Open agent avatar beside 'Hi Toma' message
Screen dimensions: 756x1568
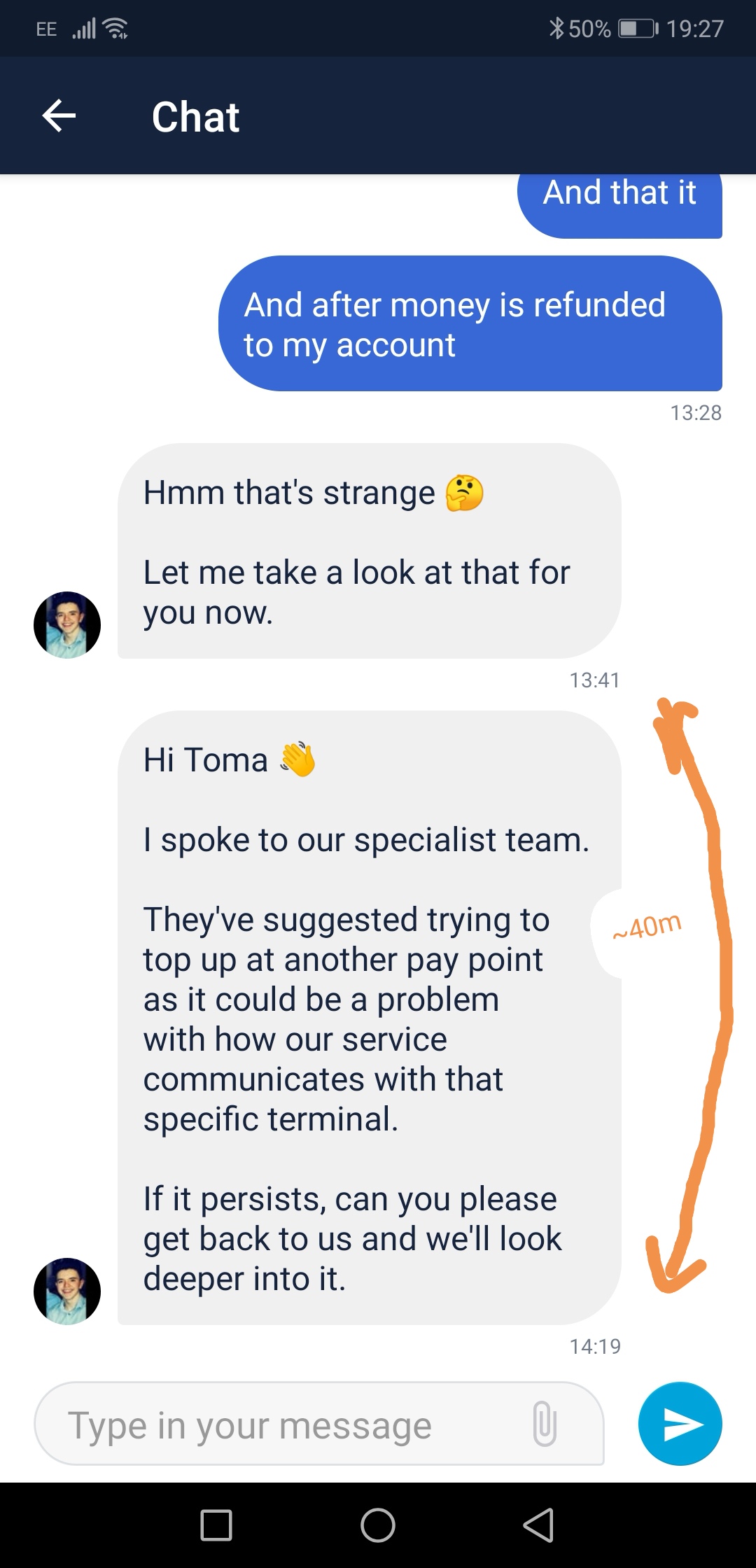(x=67, y=1291)
